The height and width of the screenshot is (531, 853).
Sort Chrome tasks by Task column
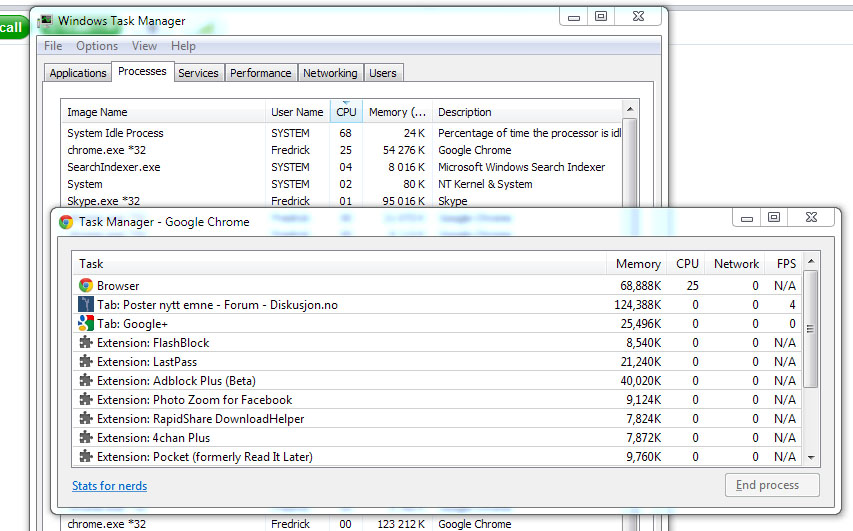(339, 264)
